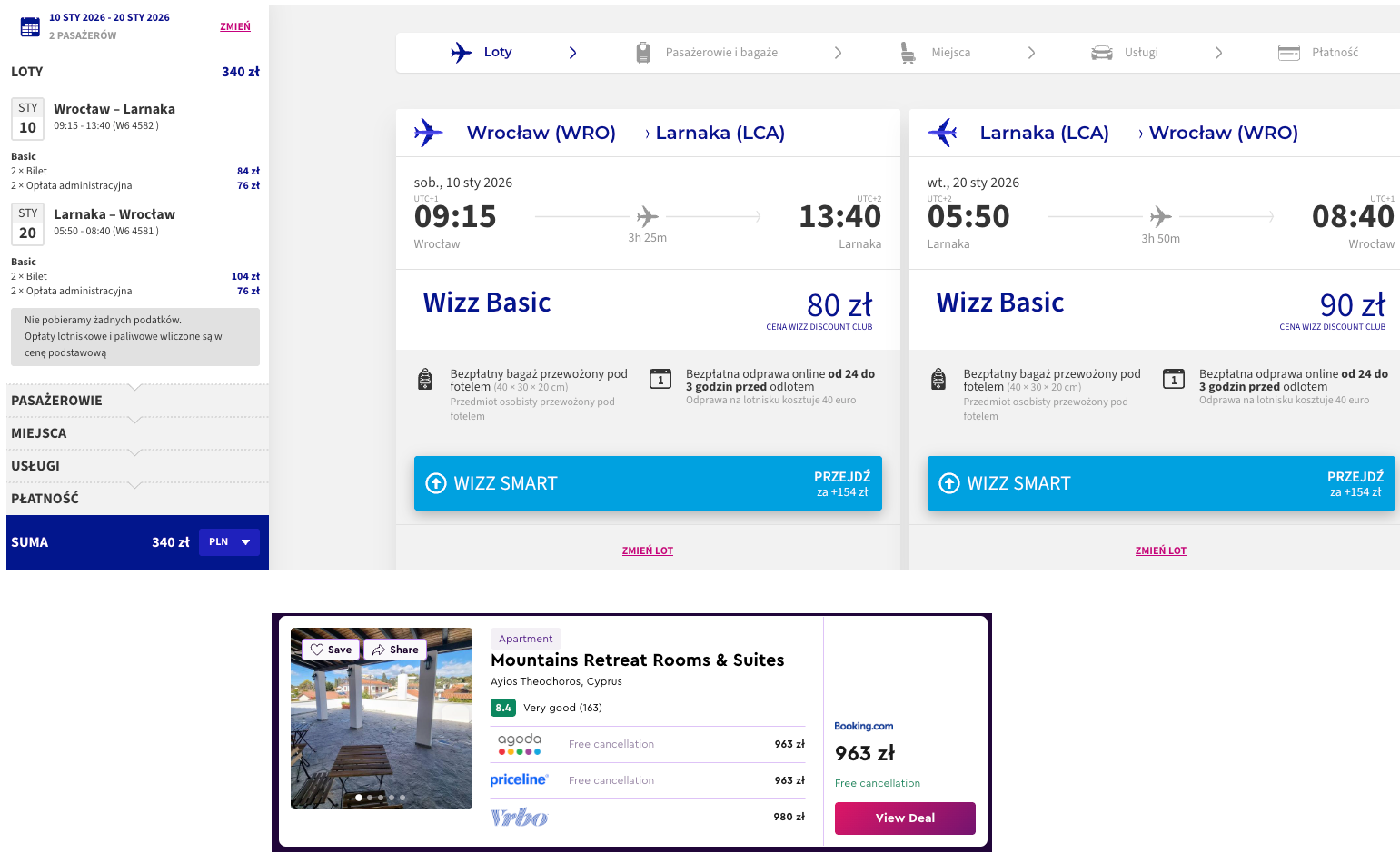Select the Loty step airplane icon
Viewport: 1400px width, 853px height.
point(462,53)
